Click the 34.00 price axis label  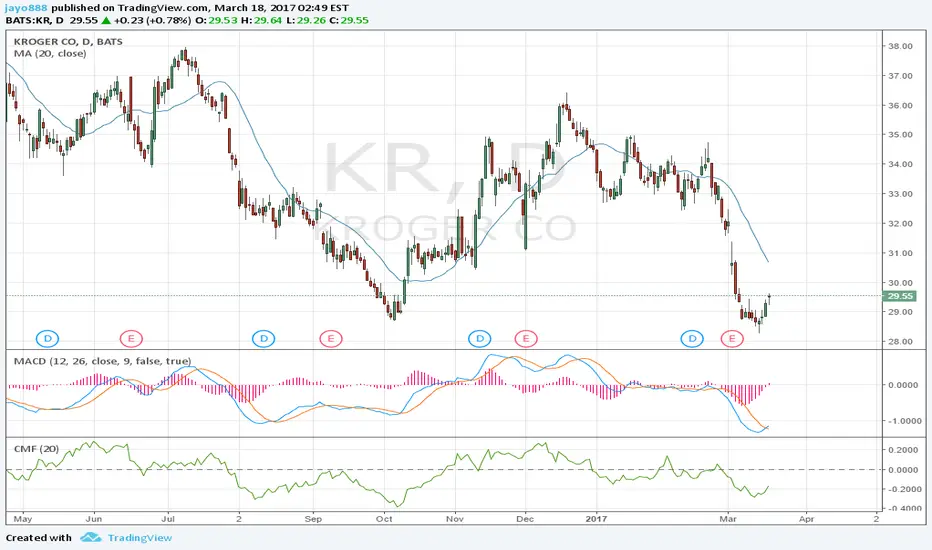[x=900, y=164]
